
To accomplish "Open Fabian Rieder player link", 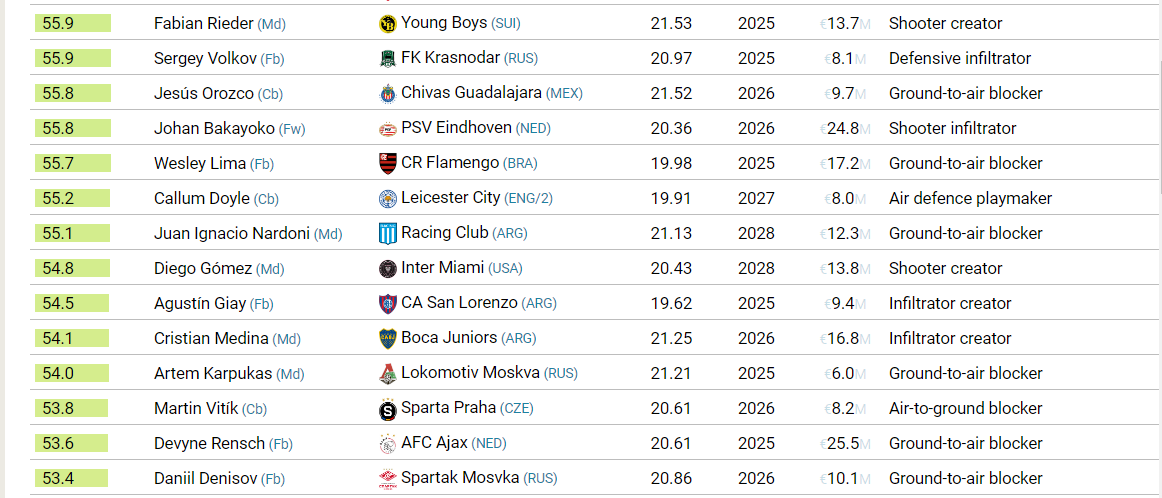I will click(x=204, y=24).
